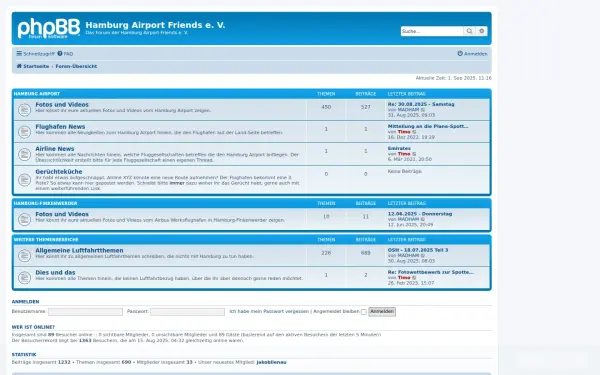This screenshot has width=600, height=375.
Task: Open last post Re: Fotowettbewerb zur Spotte...
Action: 430,272
